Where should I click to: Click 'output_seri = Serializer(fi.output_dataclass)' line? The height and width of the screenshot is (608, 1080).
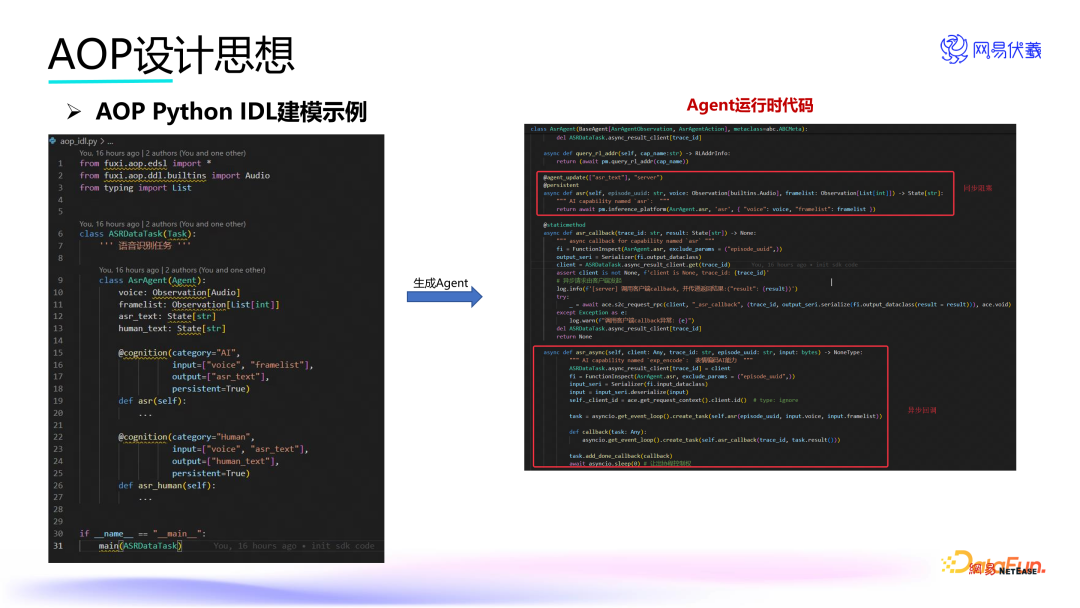(629, 257)
